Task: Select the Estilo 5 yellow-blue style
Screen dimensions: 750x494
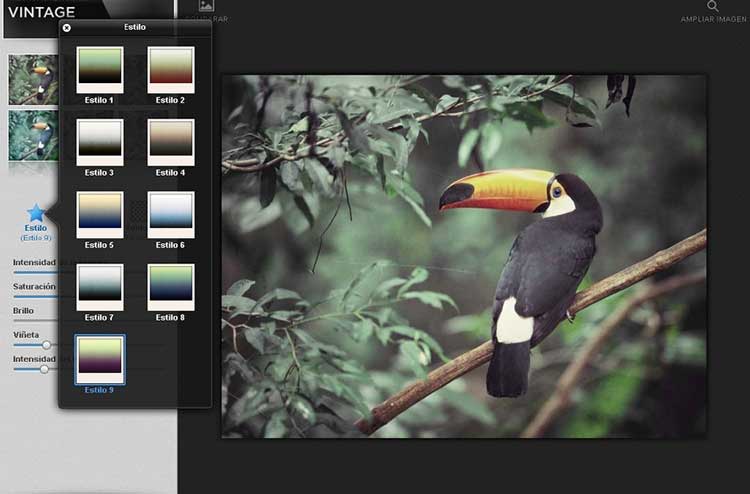Action: click(x=100, y=213)
